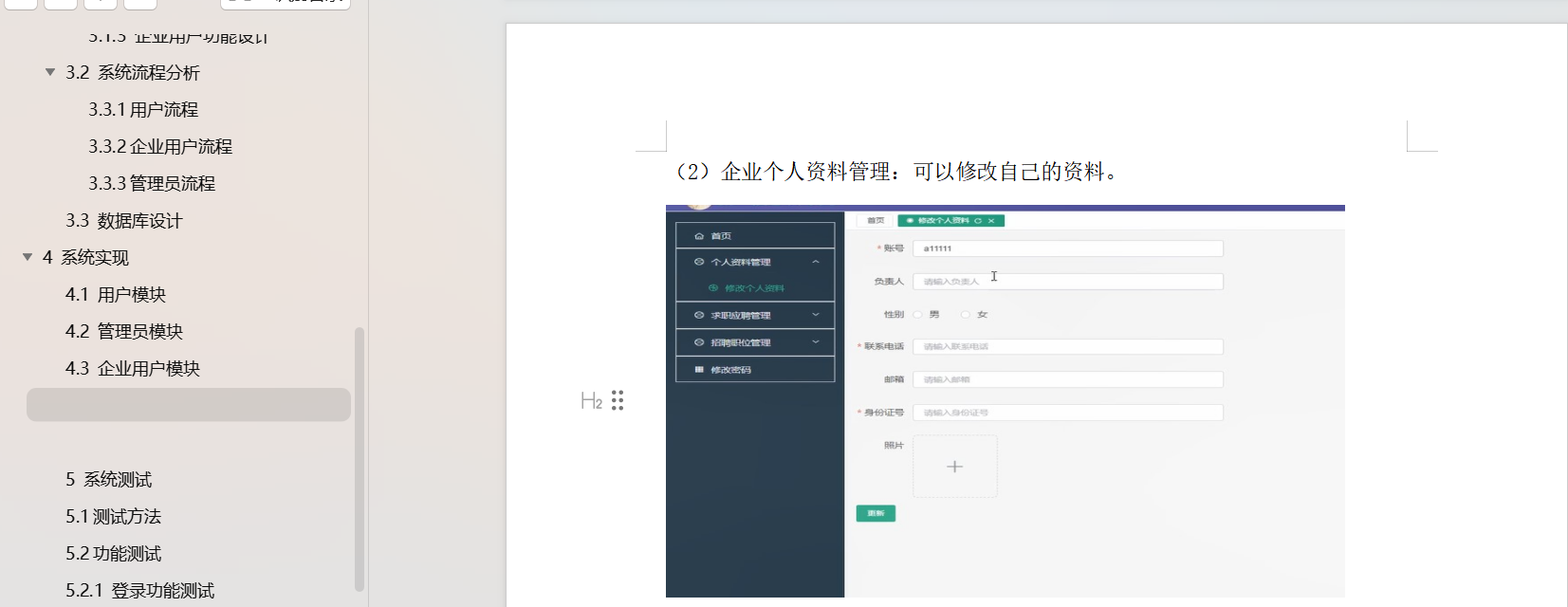1568x607 pixels.
Task: Go to 4.2 管理员模块 heading
Action: 124,332
